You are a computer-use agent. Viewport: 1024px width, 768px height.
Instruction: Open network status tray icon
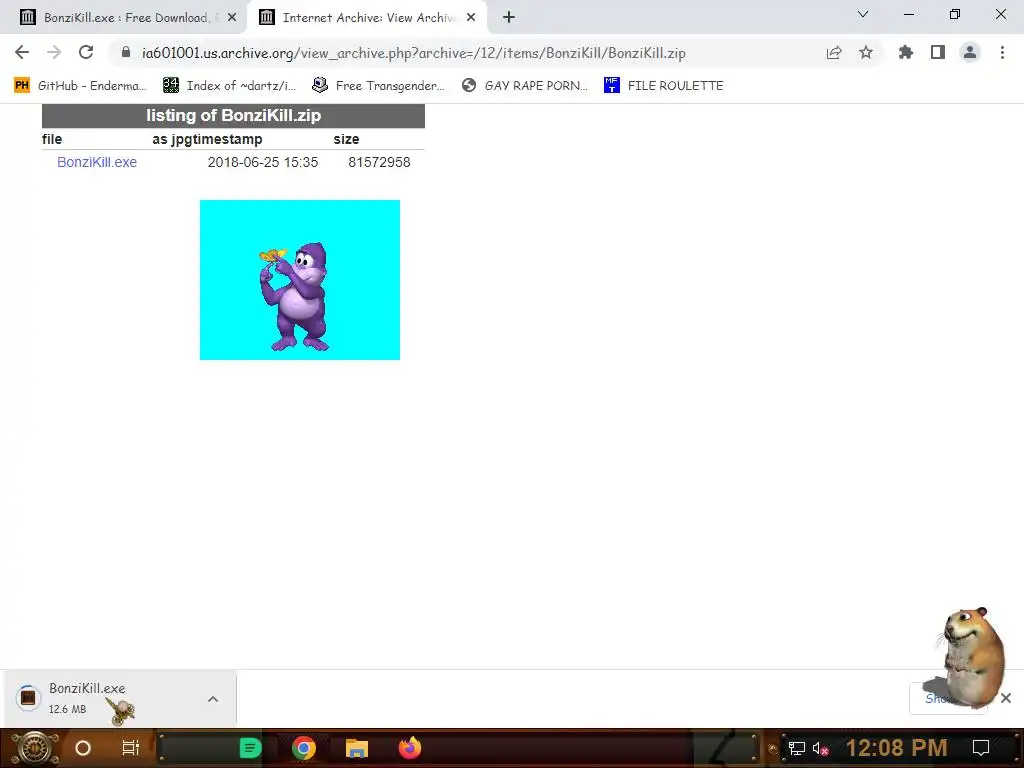796,748
